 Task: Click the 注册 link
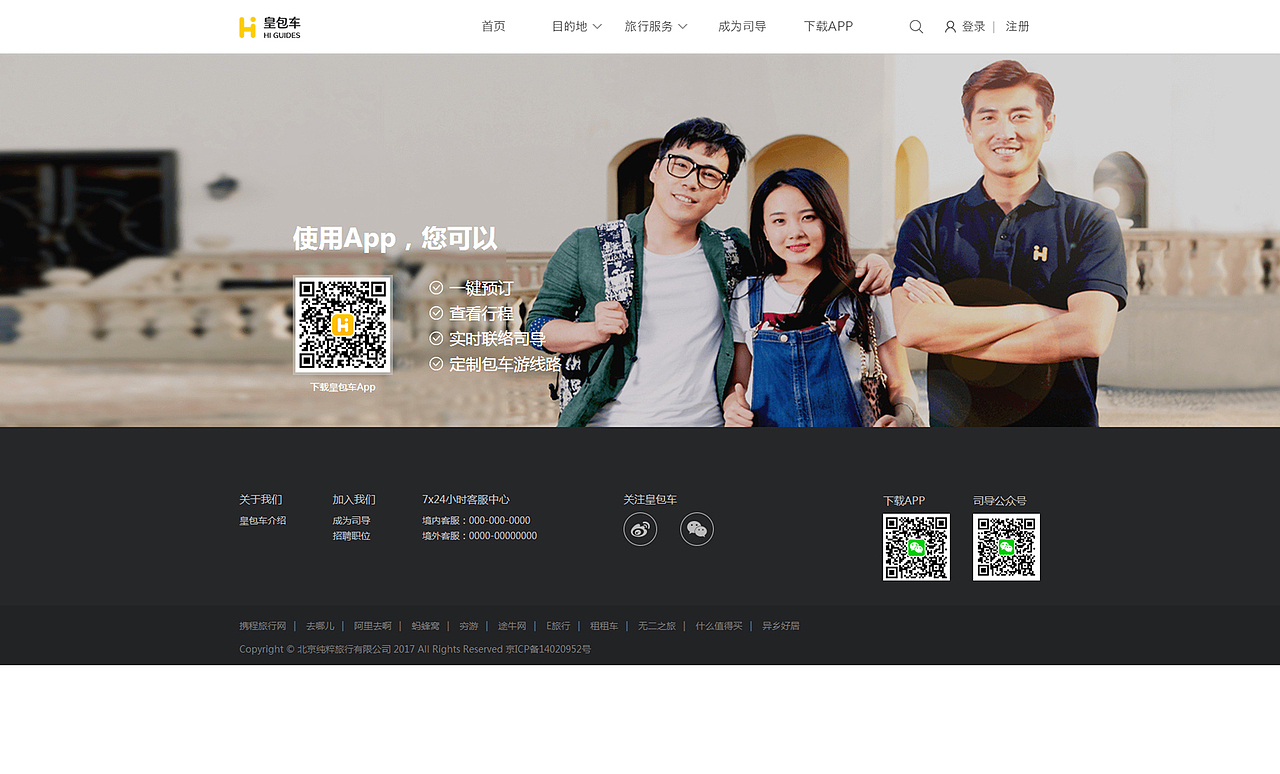coord(1017,26)
